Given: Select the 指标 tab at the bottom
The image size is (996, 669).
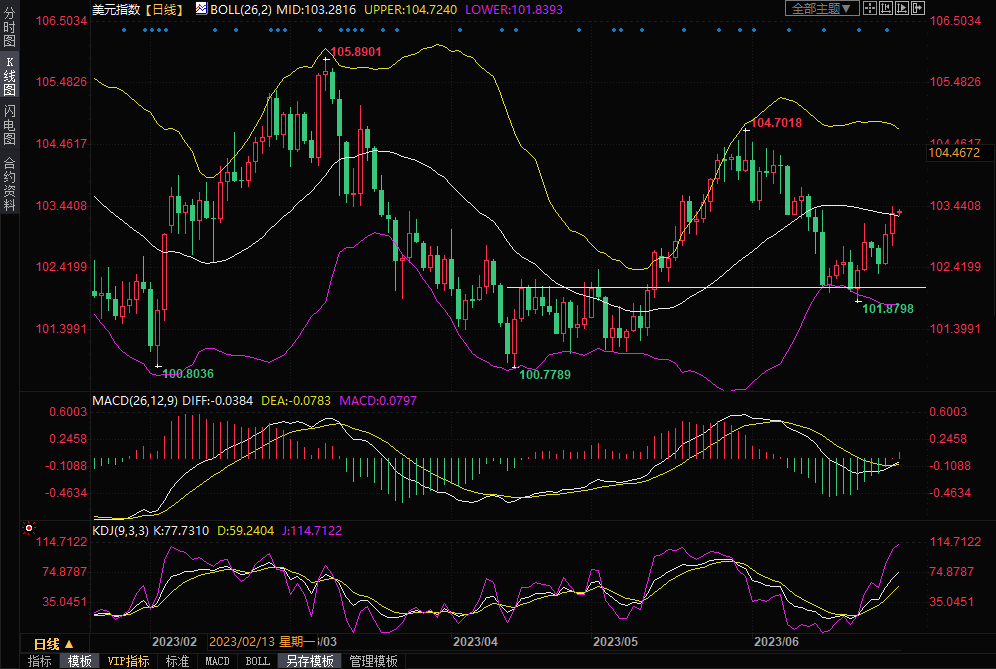Looking at the screenshot, I should coord(40,661).
